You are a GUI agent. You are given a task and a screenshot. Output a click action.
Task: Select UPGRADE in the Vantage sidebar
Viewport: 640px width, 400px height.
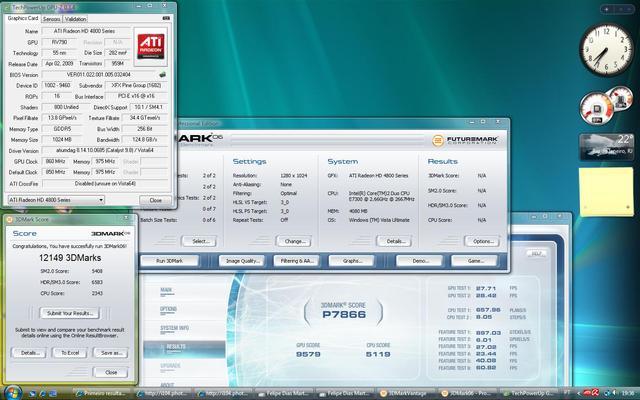pos(170,366)
